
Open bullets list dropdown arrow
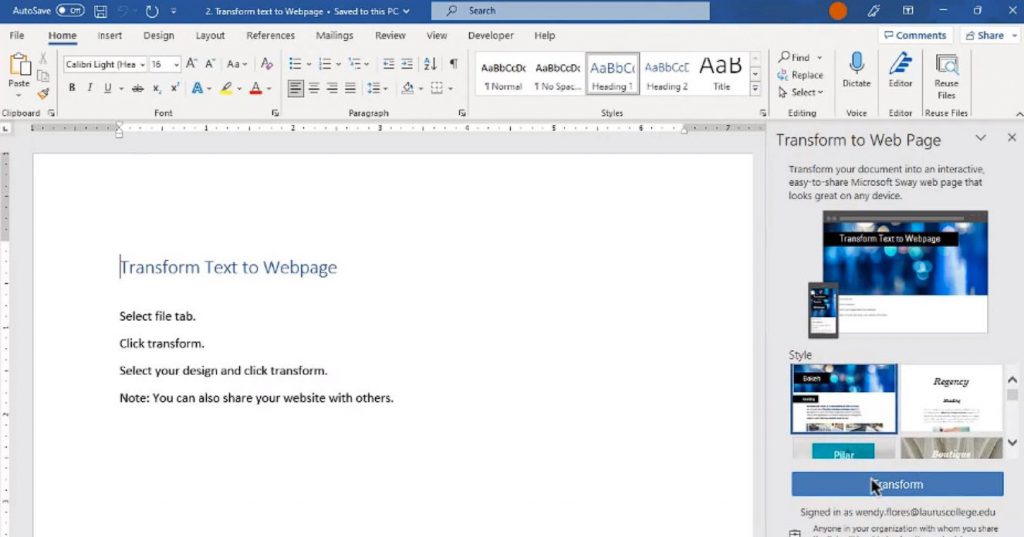(309, 64)
